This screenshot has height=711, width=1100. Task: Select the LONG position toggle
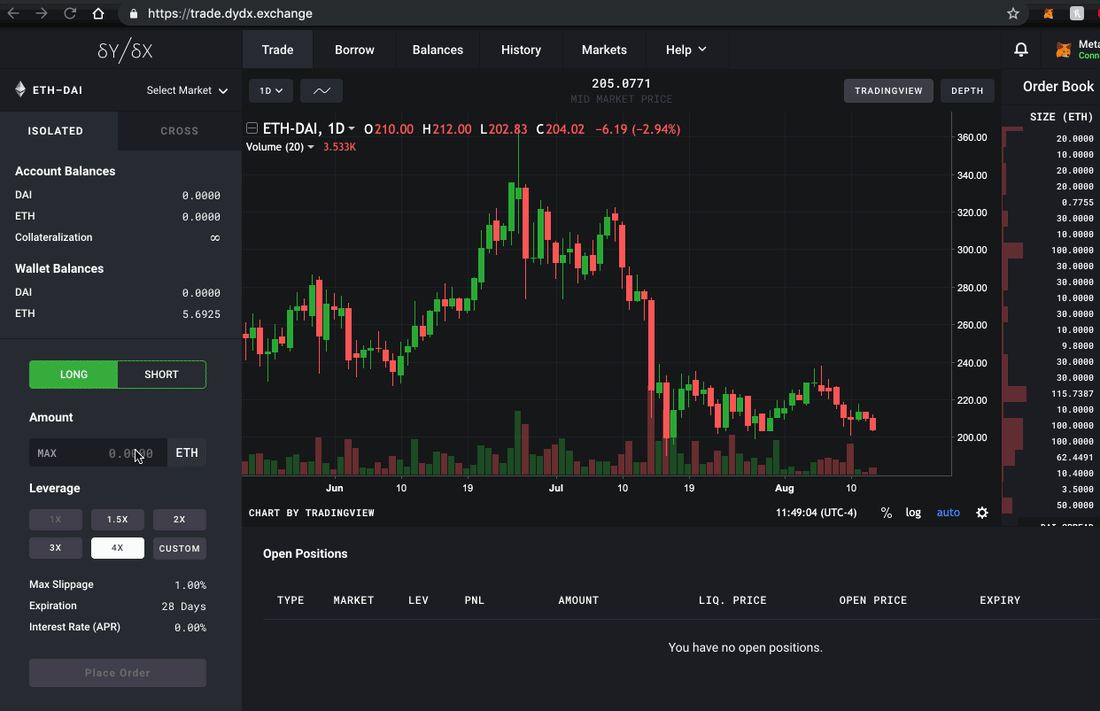coord(74,374)
